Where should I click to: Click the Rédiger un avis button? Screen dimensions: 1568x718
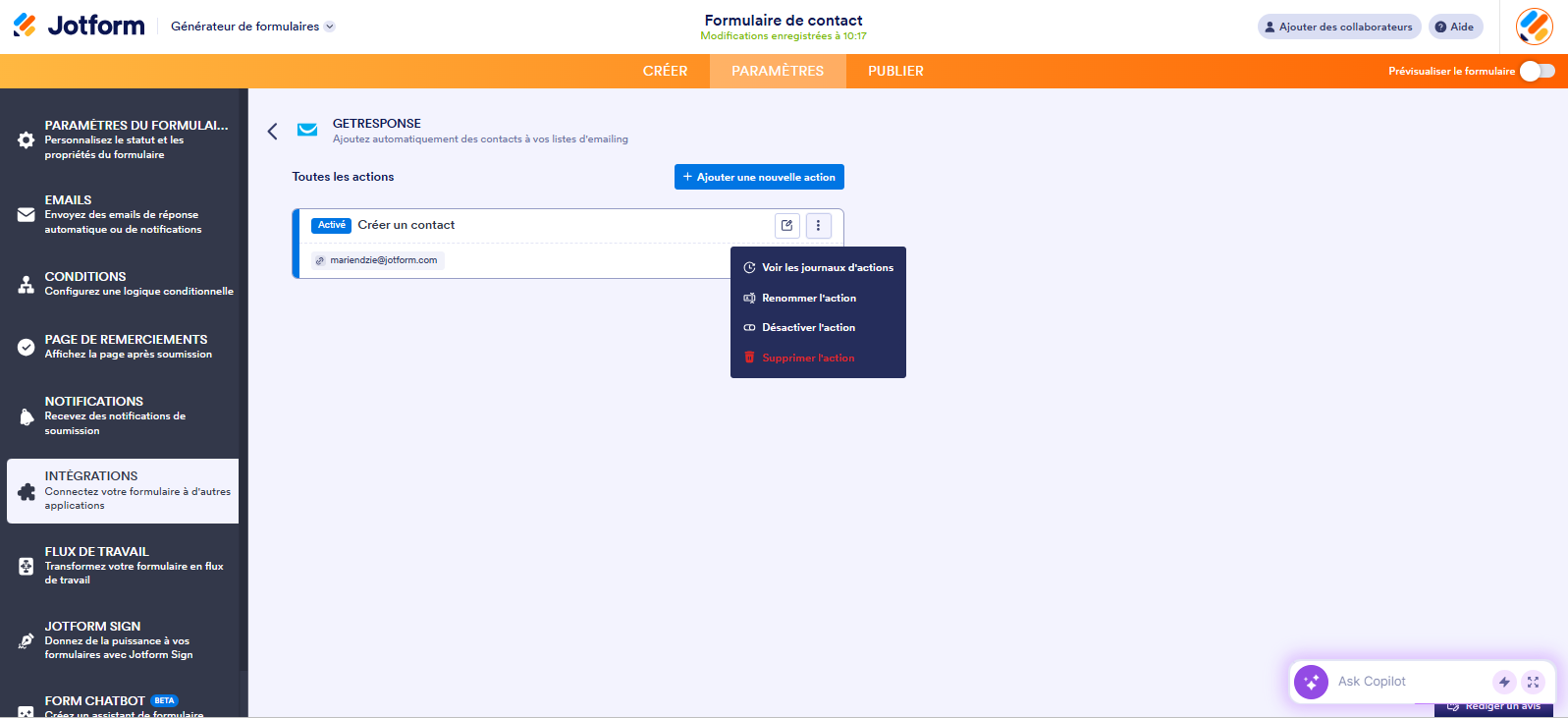click(1493, 708)
